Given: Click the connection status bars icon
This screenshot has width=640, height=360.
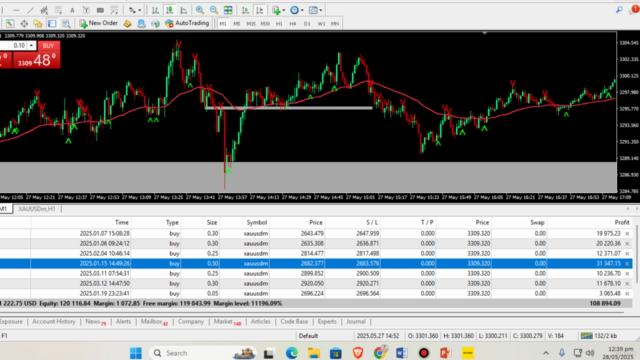Looking at the screenshot, I should pyautogui.click(x=587, y=336).
